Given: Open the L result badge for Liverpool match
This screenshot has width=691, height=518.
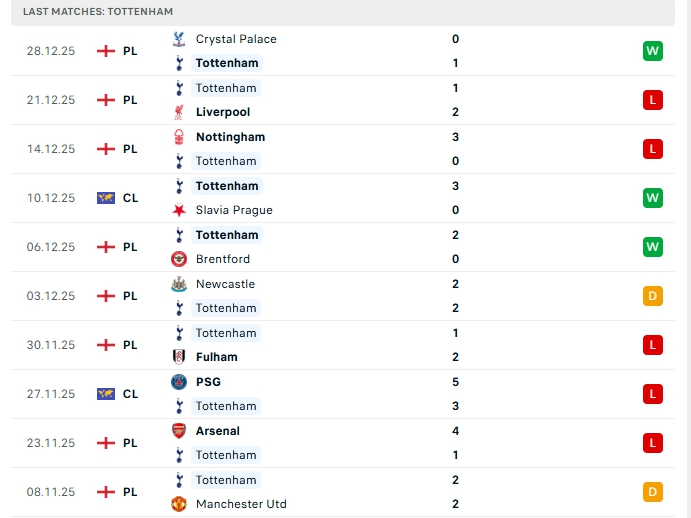Looking at the screenshot, I should point(653,100).
